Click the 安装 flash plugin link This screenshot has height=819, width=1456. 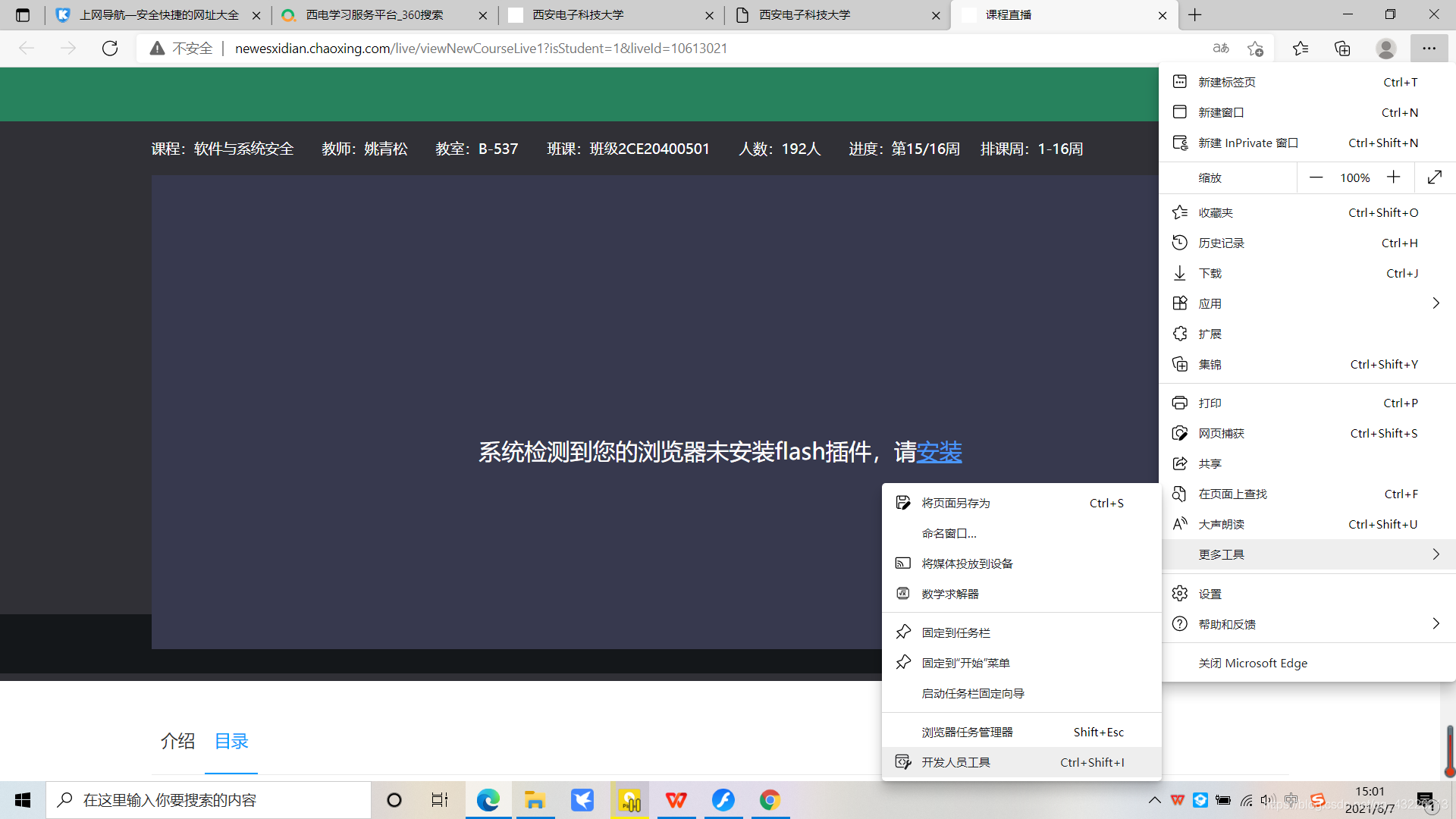(x=939, y=452)
